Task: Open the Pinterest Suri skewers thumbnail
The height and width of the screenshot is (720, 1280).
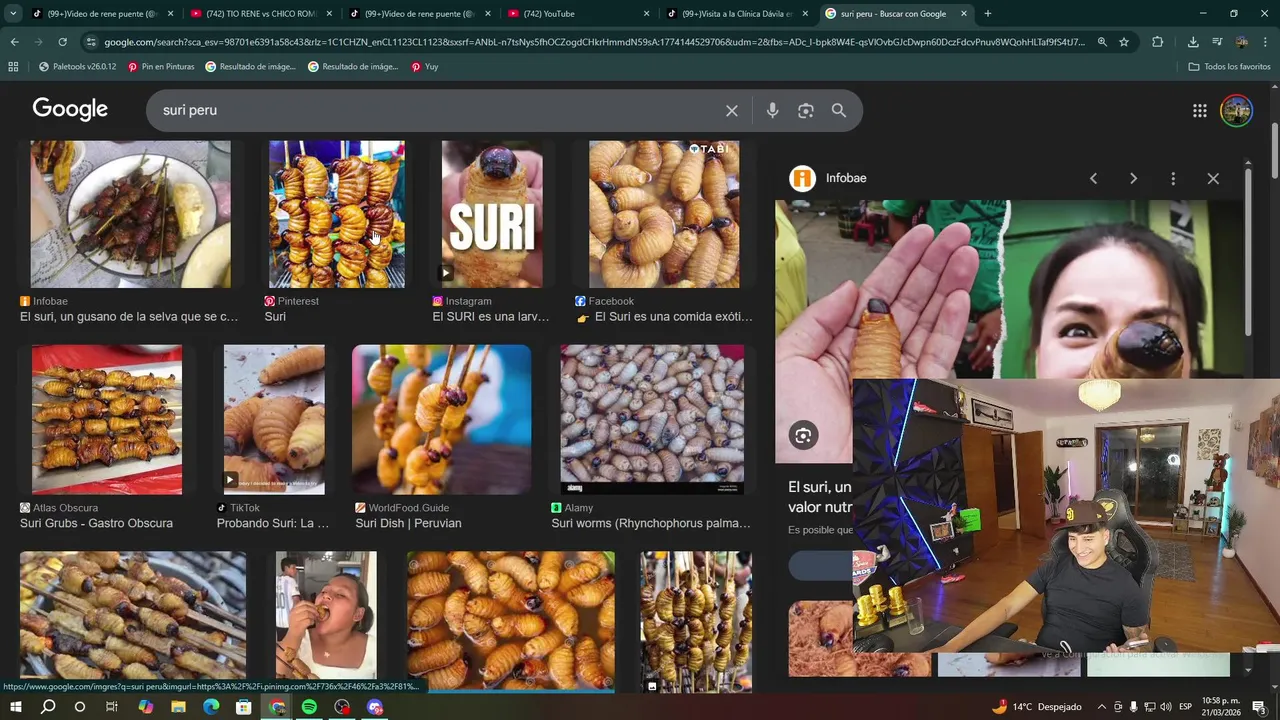Action: (337, 214)
